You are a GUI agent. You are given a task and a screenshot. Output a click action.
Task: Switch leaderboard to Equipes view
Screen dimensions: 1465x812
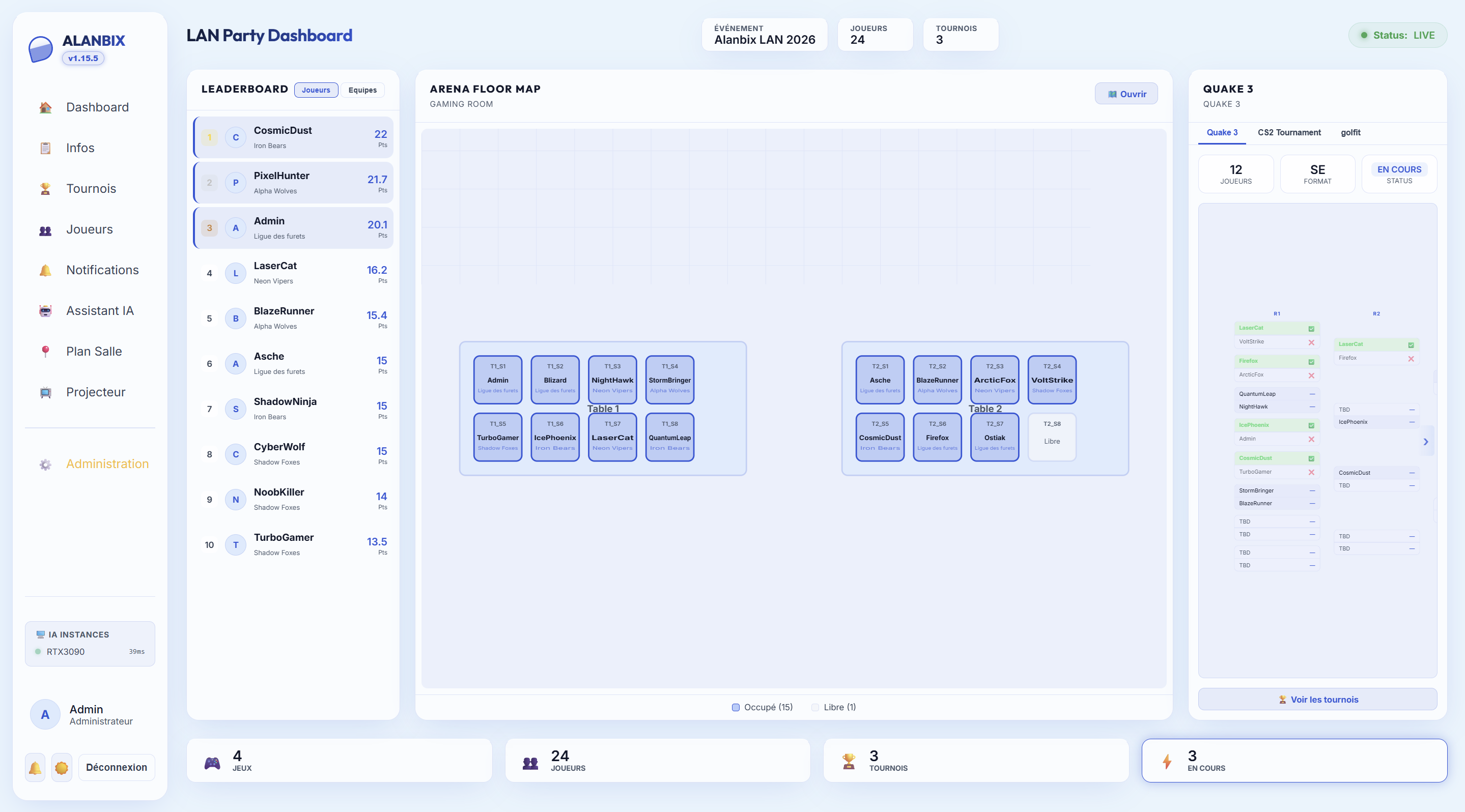pyautogui.click(x=362, y=90)
